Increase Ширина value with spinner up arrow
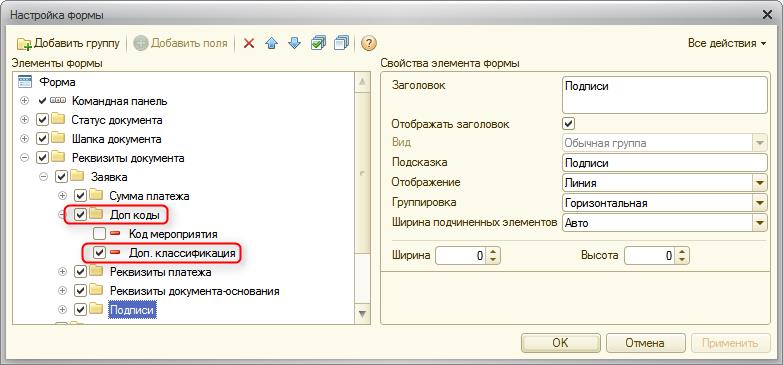Viewport: 783px width, 365px height. click(x=493, y=252)
